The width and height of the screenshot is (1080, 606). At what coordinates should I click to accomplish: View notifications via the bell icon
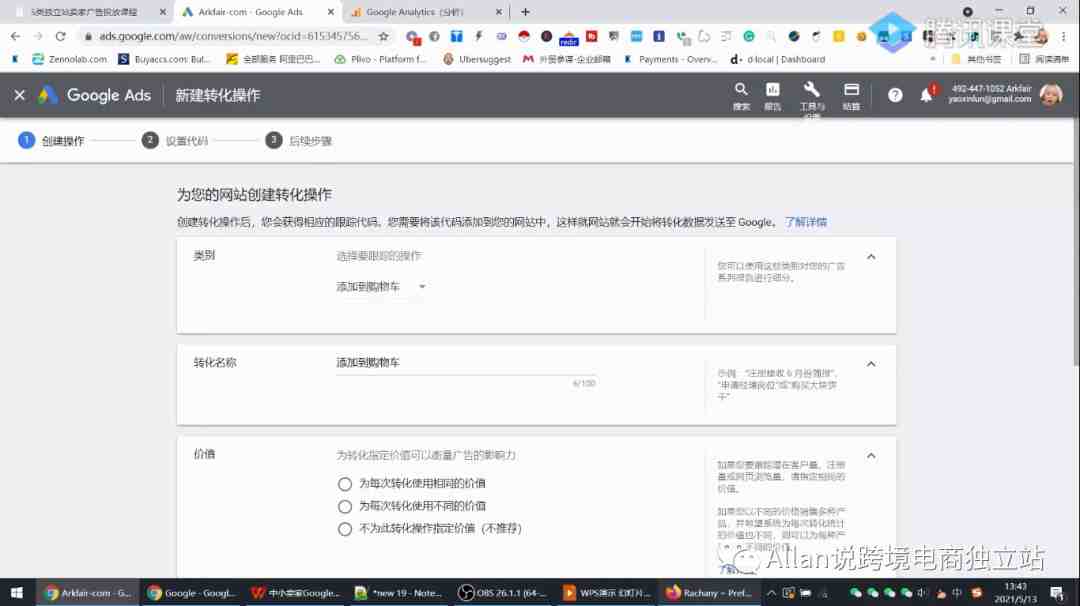click(x=926, y=95)
